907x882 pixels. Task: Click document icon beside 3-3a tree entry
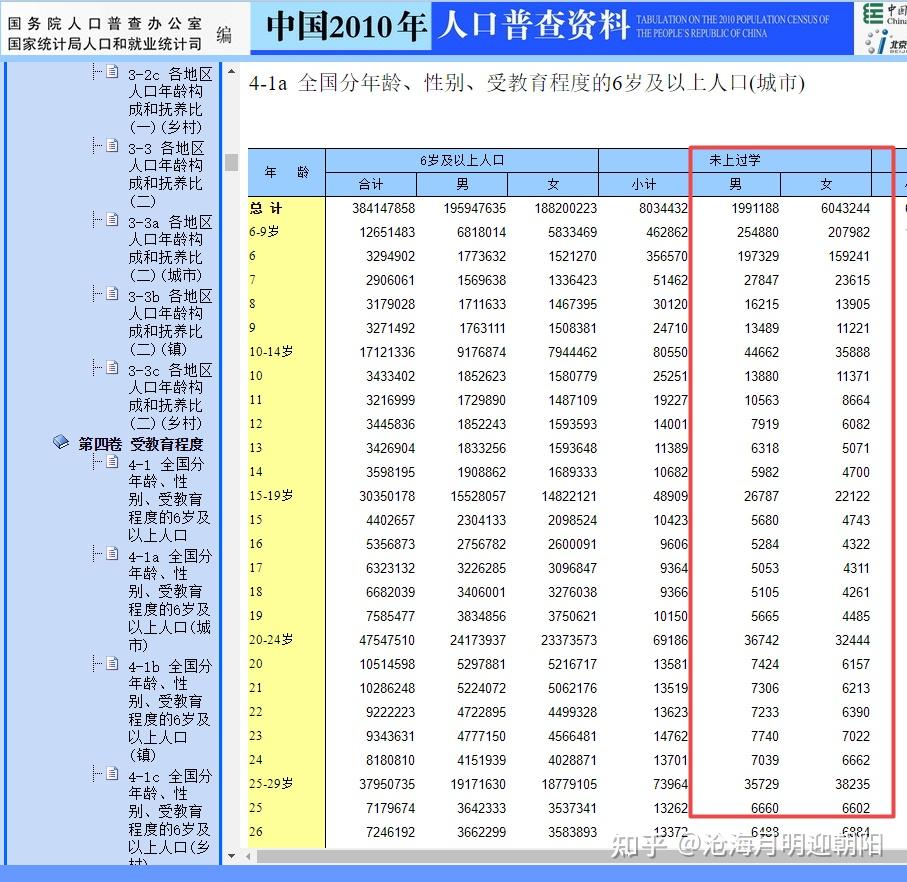click(x=112, y=220)
